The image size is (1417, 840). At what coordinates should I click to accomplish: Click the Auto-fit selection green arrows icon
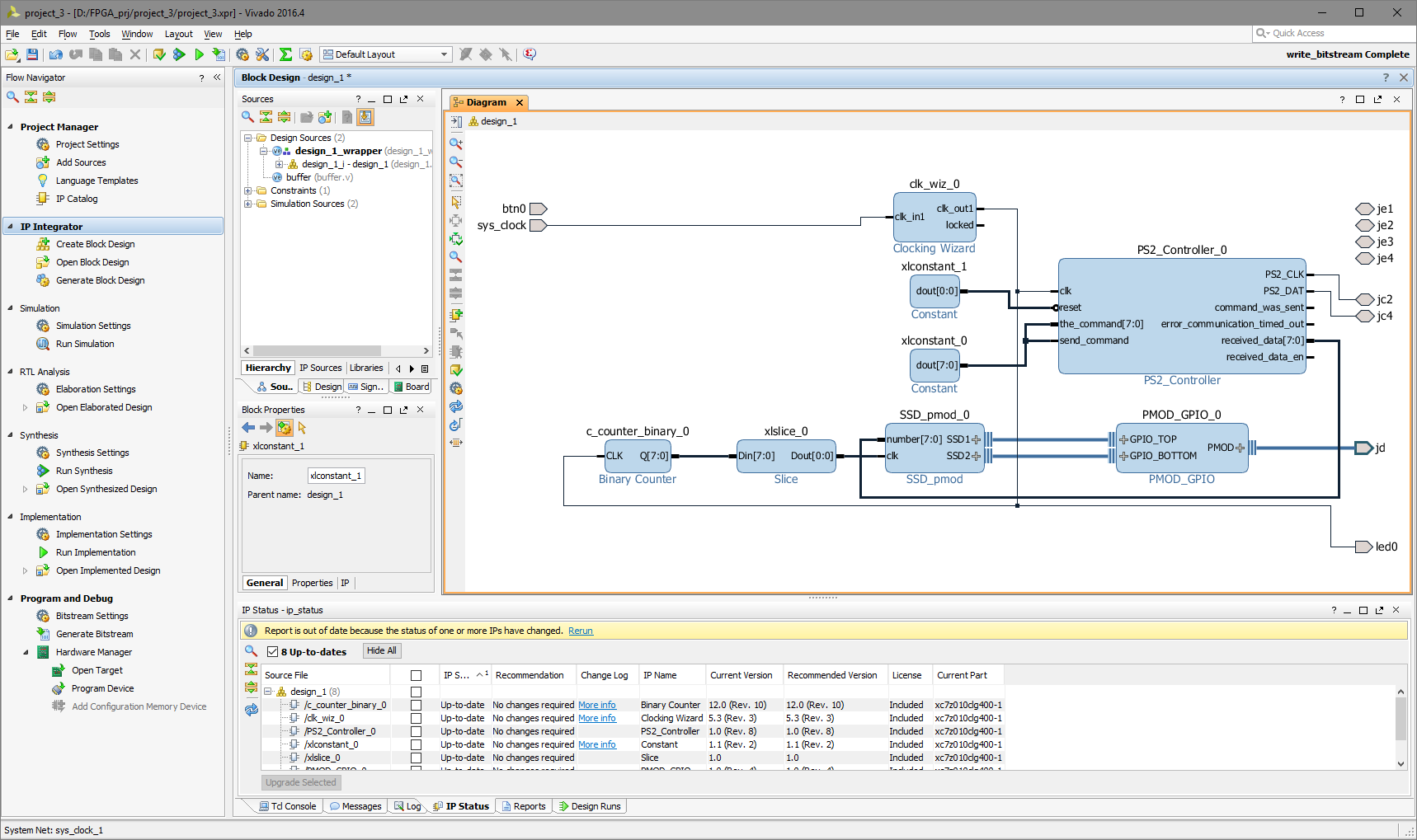tap(455, 239)
